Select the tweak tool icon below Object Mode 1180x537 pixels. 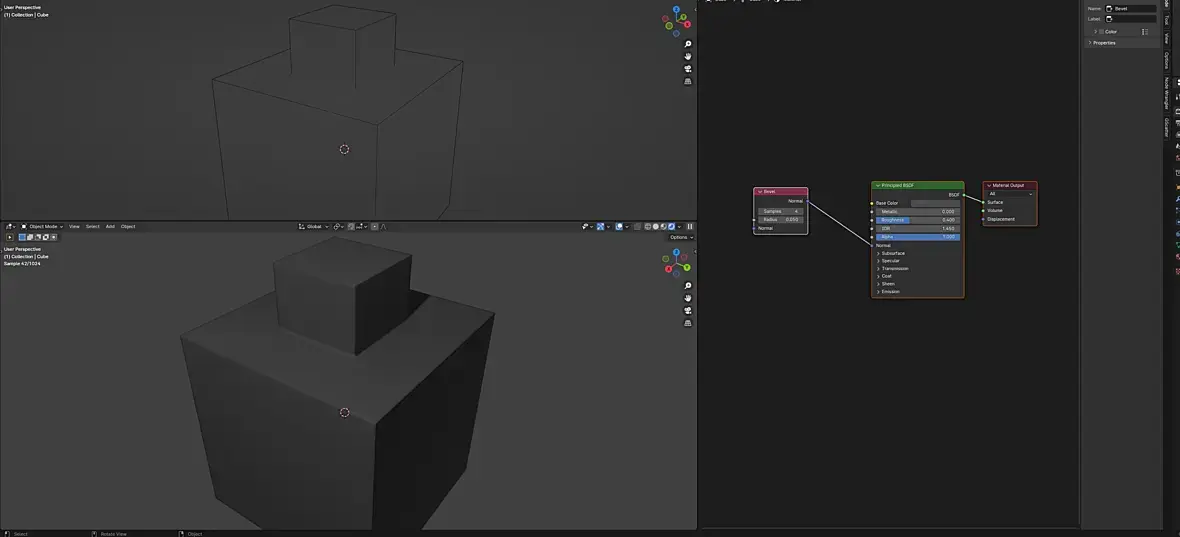10,237
